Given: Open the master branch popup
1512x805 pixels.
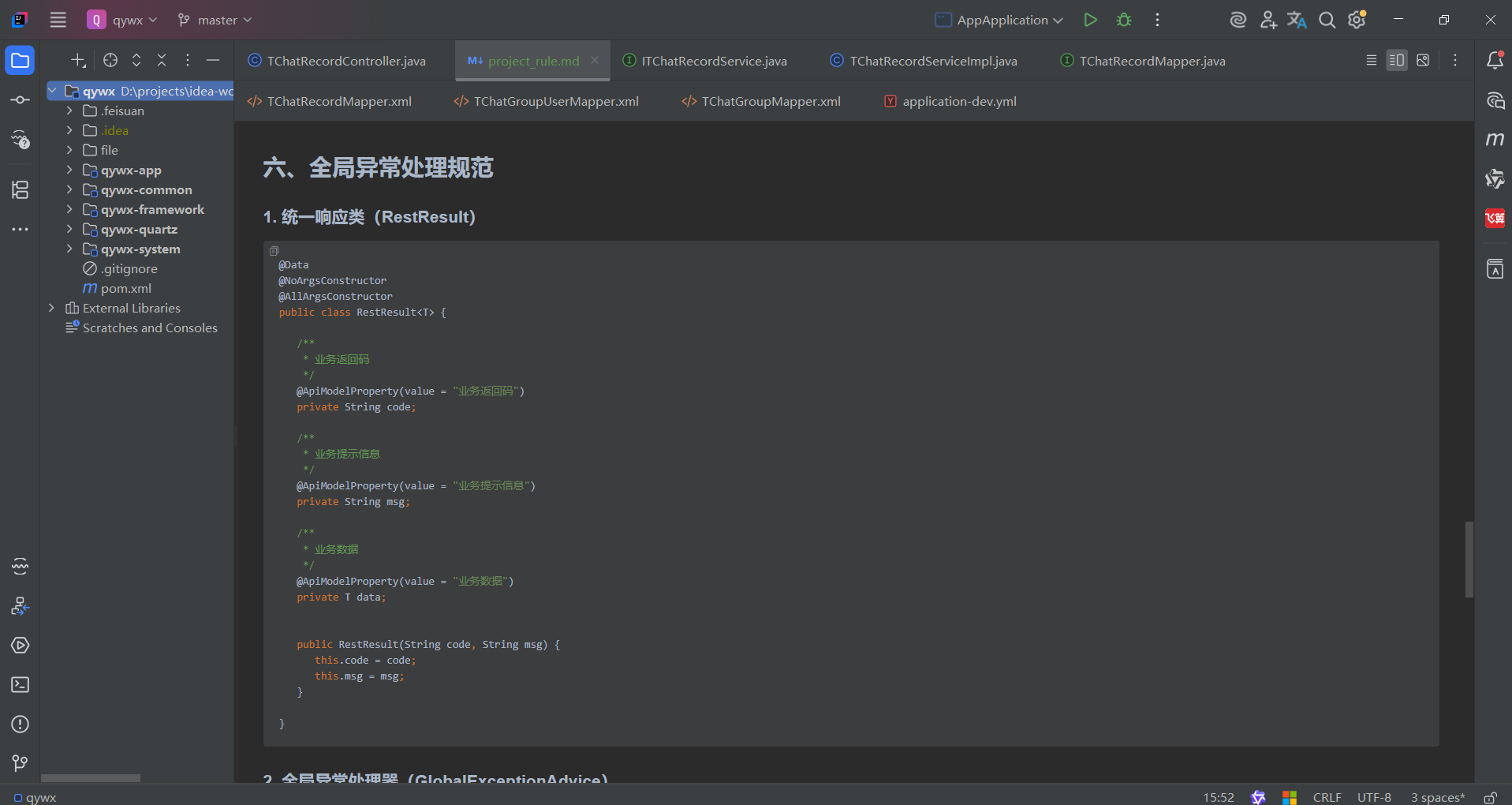Looking at the screenshot, I should (214, 20).
